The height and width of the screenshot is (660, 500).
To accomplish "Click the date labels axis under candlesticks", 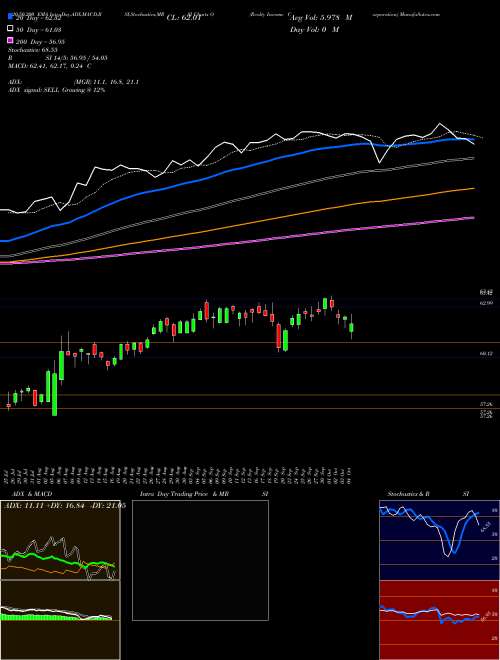I will click(179, 475).
